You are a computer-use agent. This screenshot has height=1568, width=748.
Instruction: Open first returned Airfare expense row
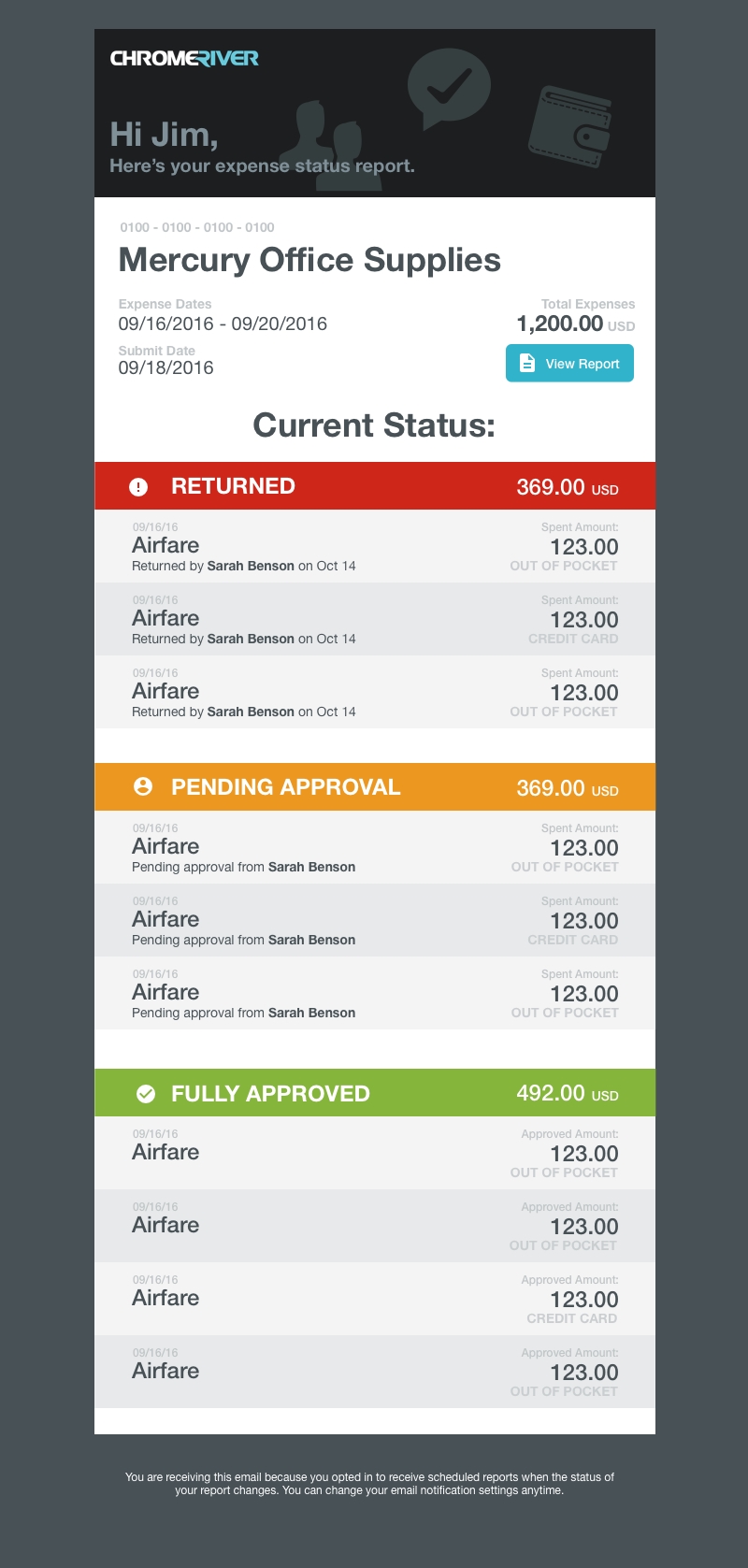(374, 546)
